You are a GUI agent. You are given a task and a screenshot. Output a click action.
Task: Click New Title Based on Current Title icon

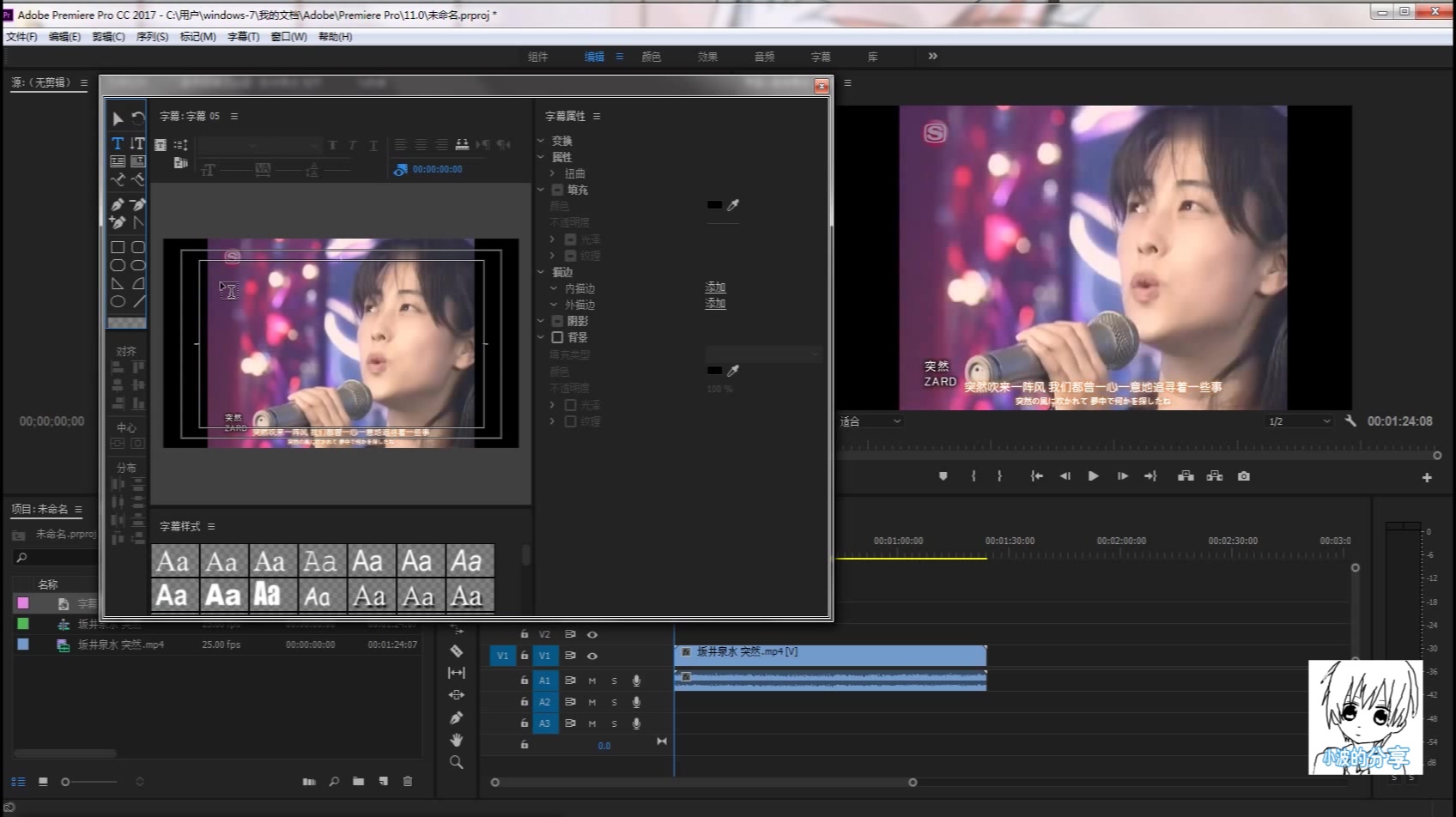(161, 145)
